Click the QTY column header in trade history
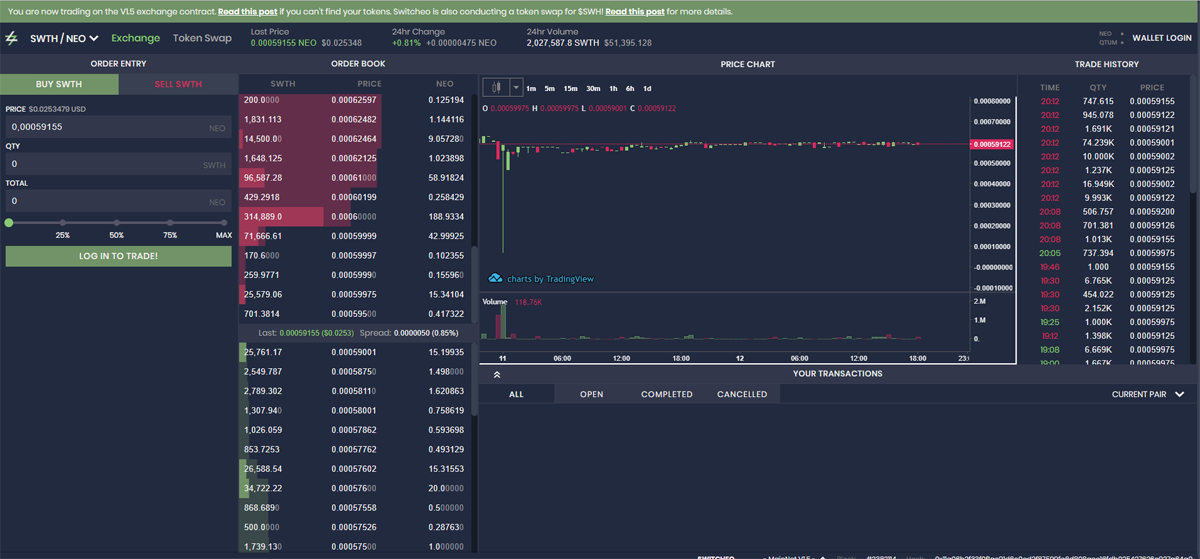Screen dimensions: 1200x559 1098,88
